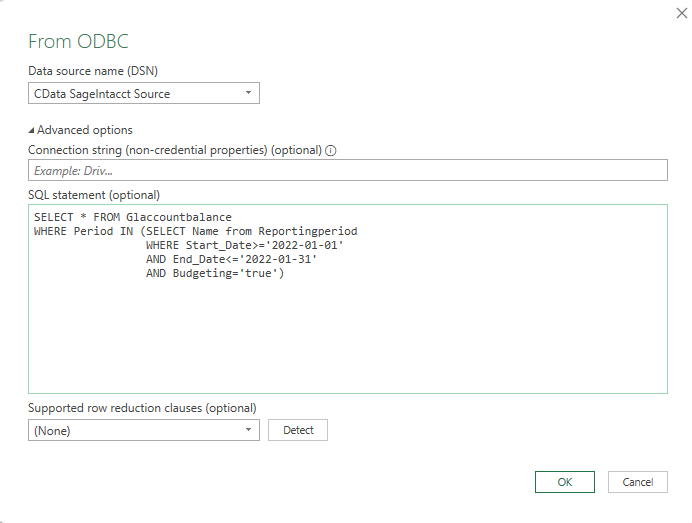Click the 'Data source name (DSN)' label
This screenshot has width=692, height=523.
(93, 71)
